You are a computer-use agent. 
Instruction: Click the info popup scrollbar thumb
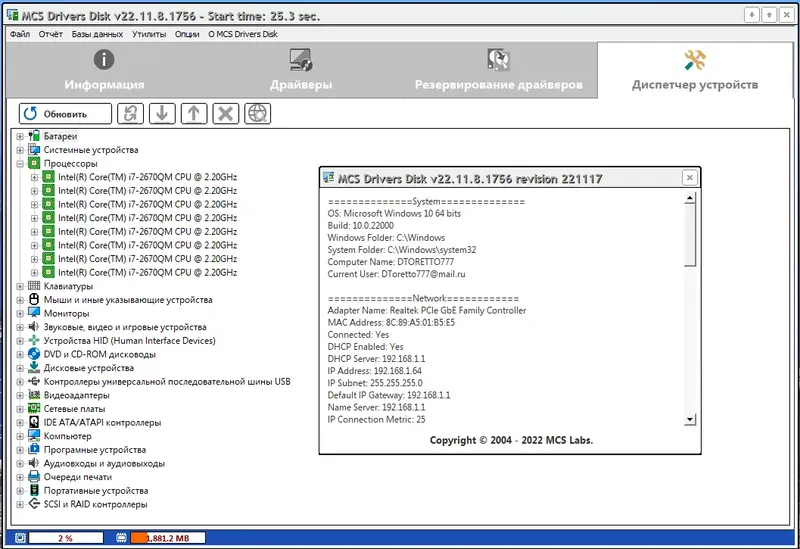coord(690,235)
